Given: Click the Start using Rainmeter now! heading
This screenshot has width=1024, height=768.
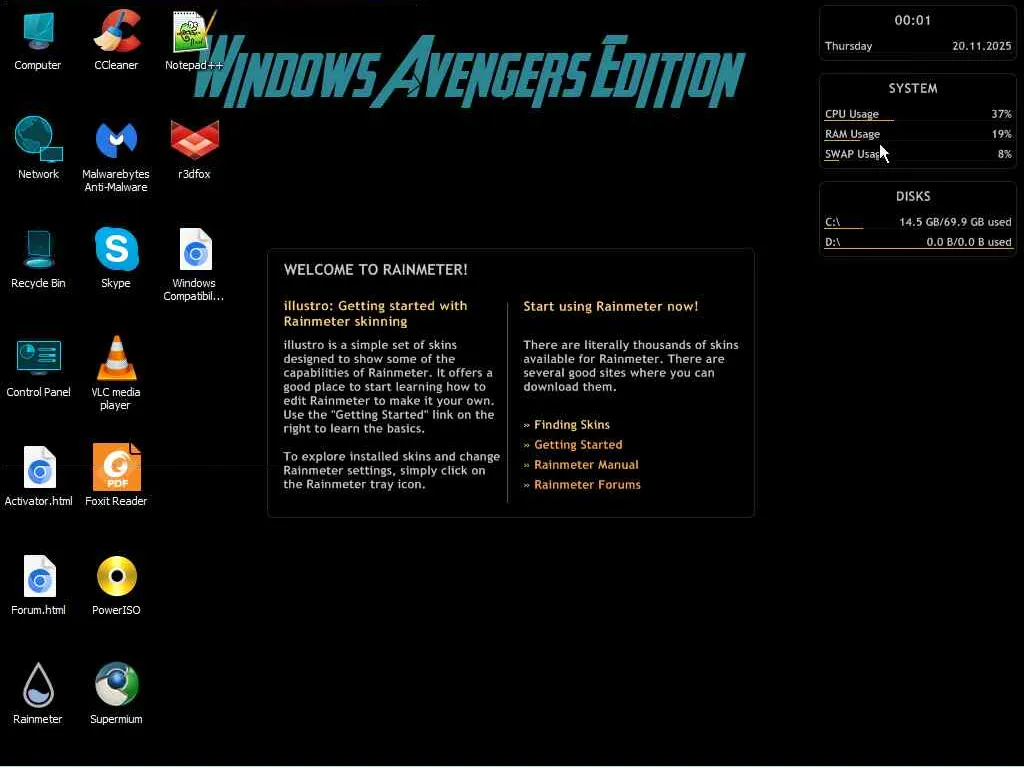Looking at the screenshot, I should coord(611,306).
